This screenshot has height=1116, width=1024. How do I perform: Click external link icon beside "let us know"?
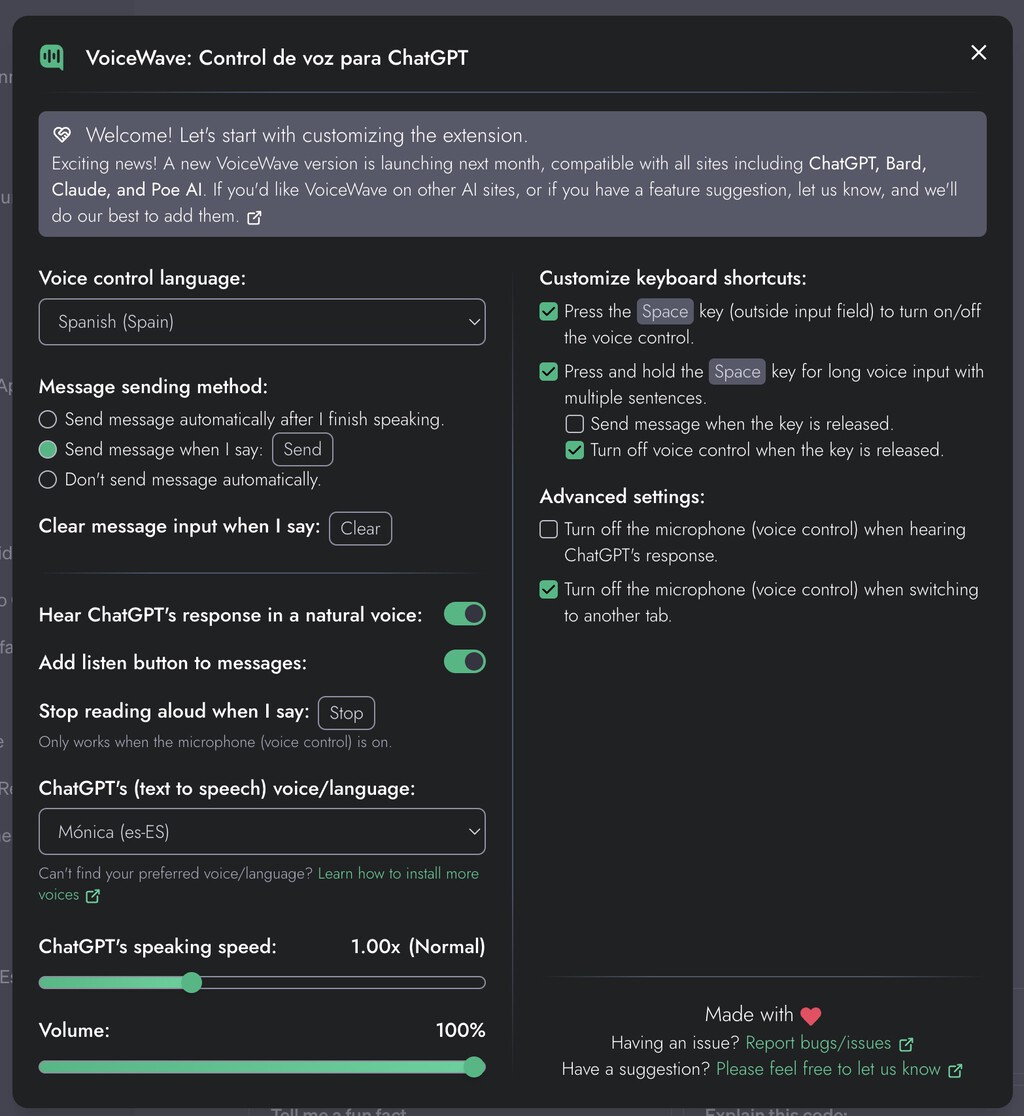955,1069
